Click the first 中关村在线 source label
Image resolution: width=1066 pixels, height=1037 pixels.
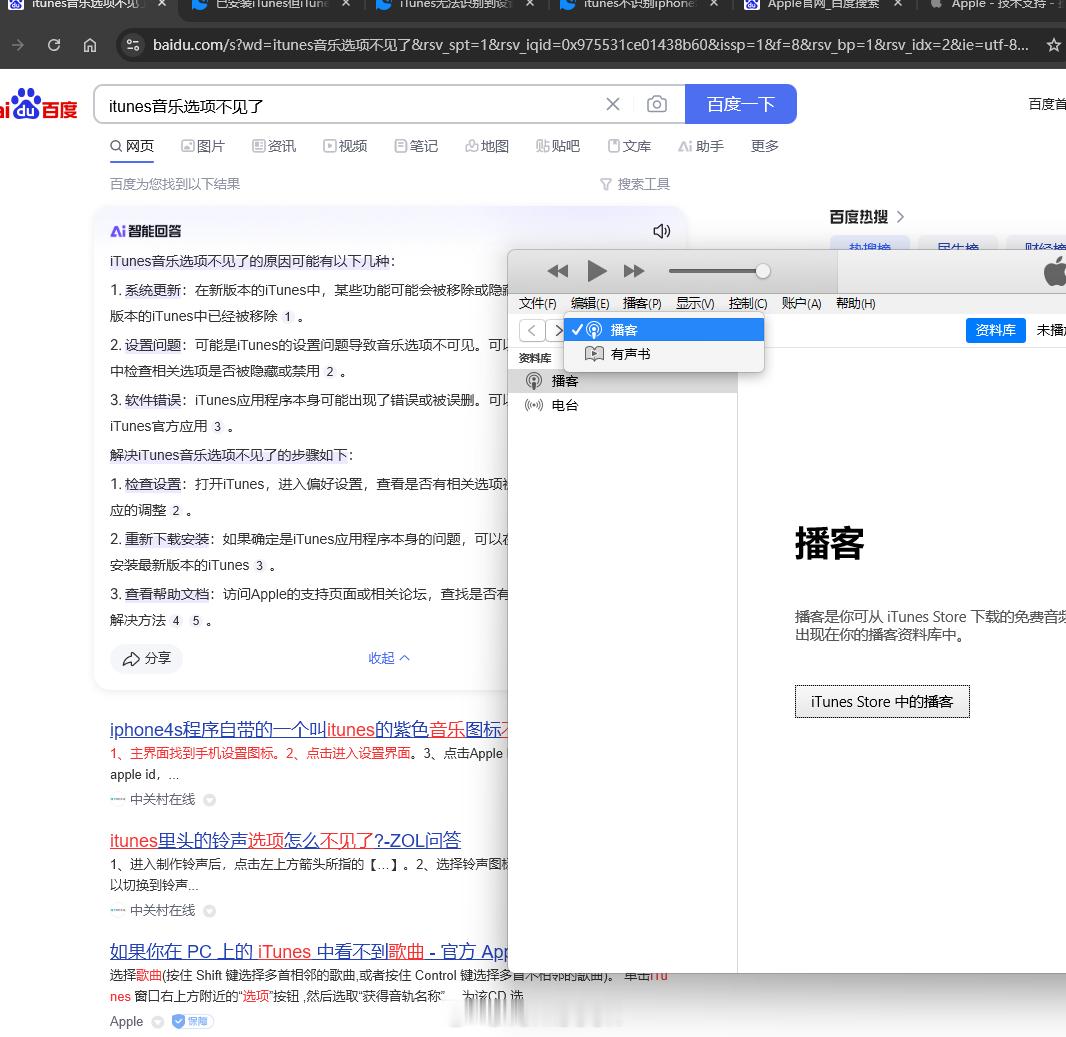point(162,800)
